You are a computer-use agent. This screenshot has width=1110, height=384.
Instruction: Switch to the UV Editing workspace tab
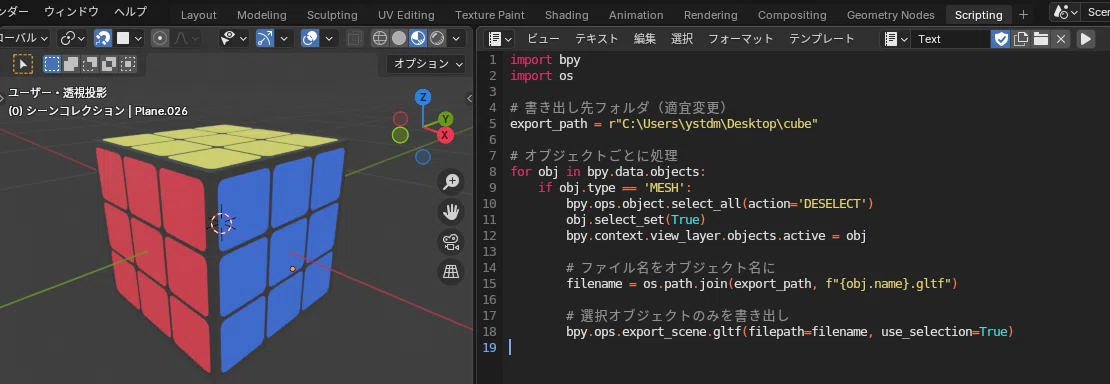coord(406,15)
